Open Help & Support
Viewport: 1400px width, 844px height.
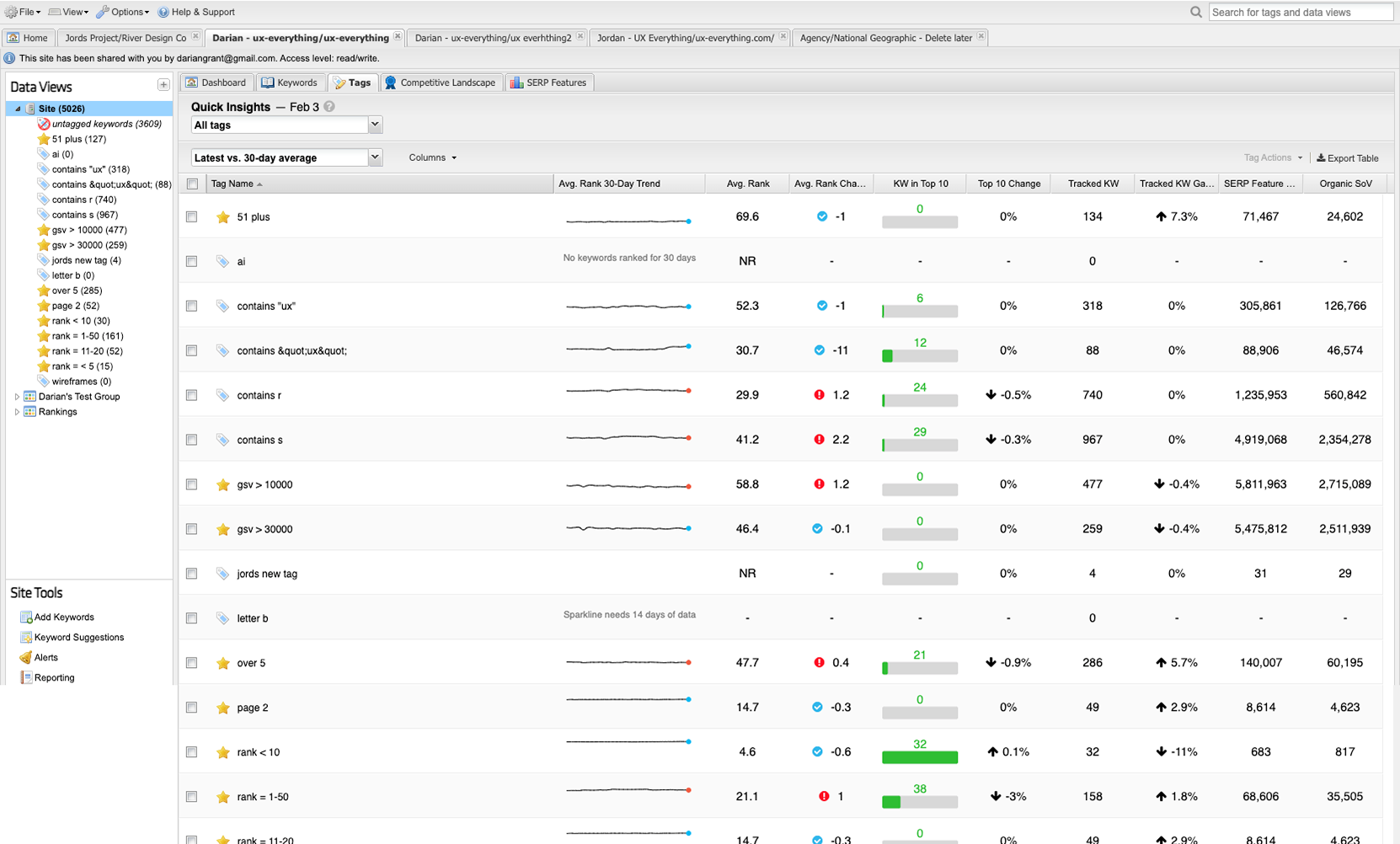click(196, 12)
